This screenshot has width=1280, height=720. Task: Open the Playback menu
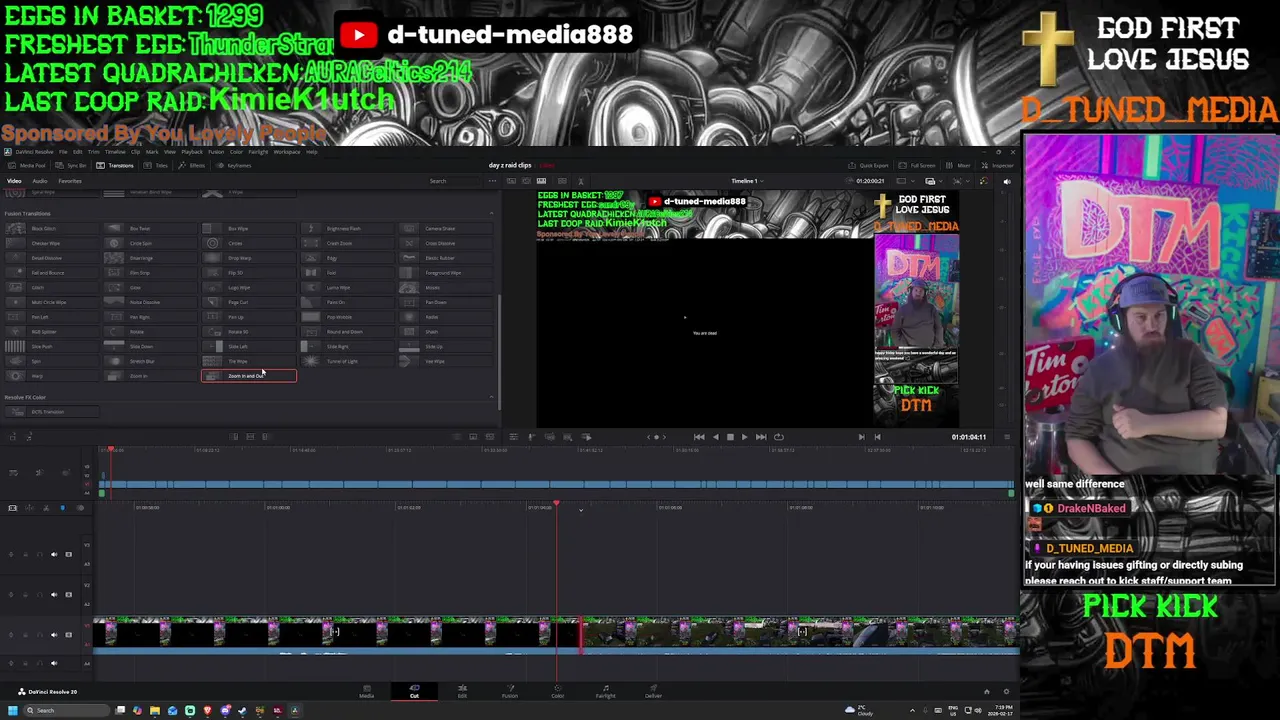192,152
